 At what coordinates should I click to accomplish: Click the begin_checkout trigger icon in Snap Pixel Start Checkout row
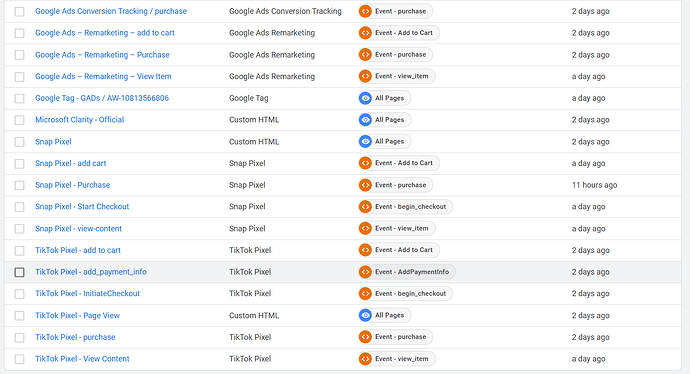tap(365, 206)
